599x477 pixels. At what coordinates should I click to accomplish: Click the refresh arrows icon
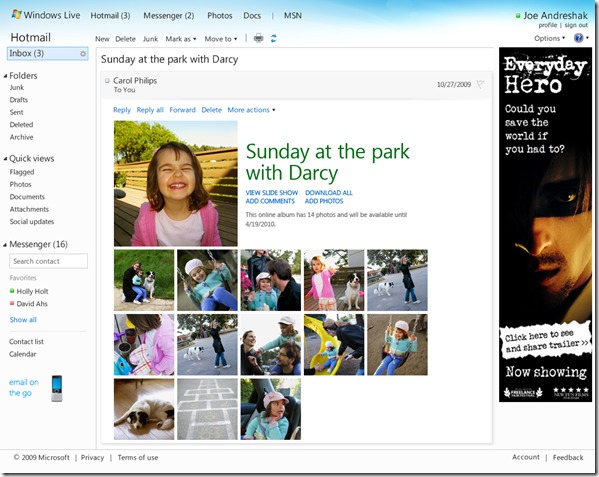click(274, 39)
